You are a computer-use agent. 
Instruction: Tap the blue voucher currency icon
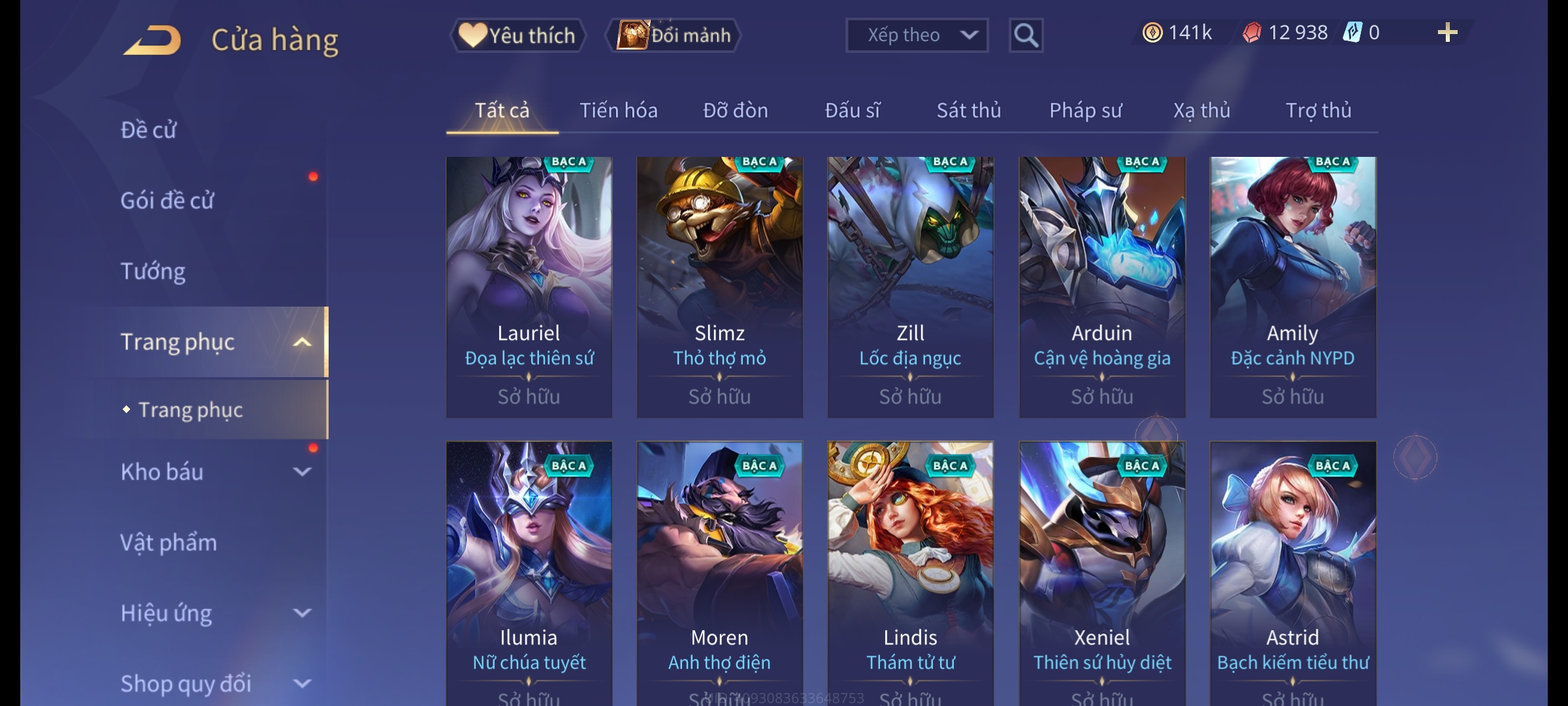[1352, 33]
